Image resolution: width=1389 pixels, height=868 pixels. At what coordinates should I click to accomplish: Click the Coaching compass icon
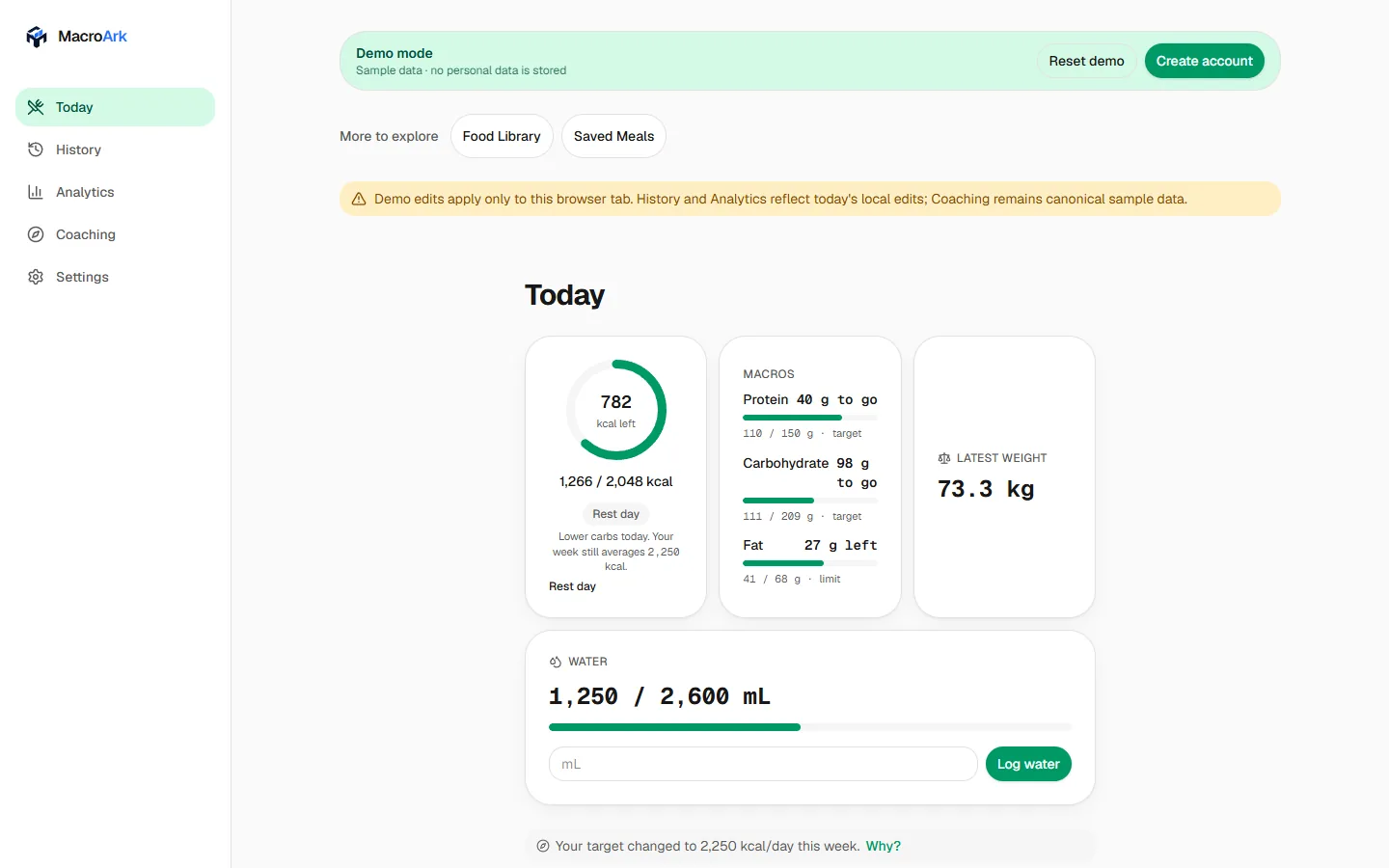pyautogui.click(x=36, y=234)
